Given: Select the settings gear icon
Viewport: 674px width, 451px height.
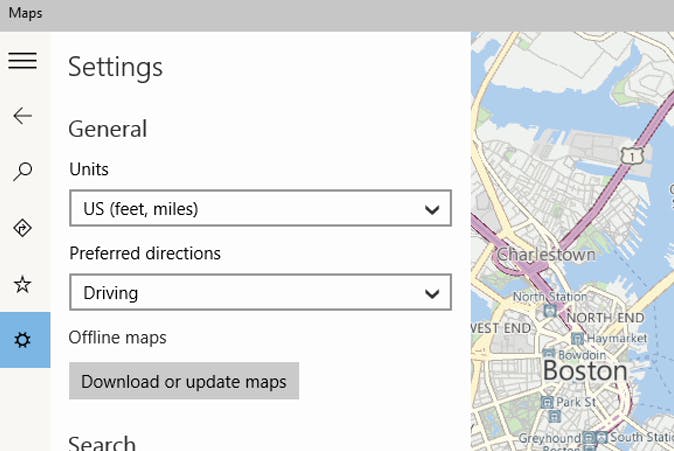Looking at the screenshot, I should coord(22,340).
